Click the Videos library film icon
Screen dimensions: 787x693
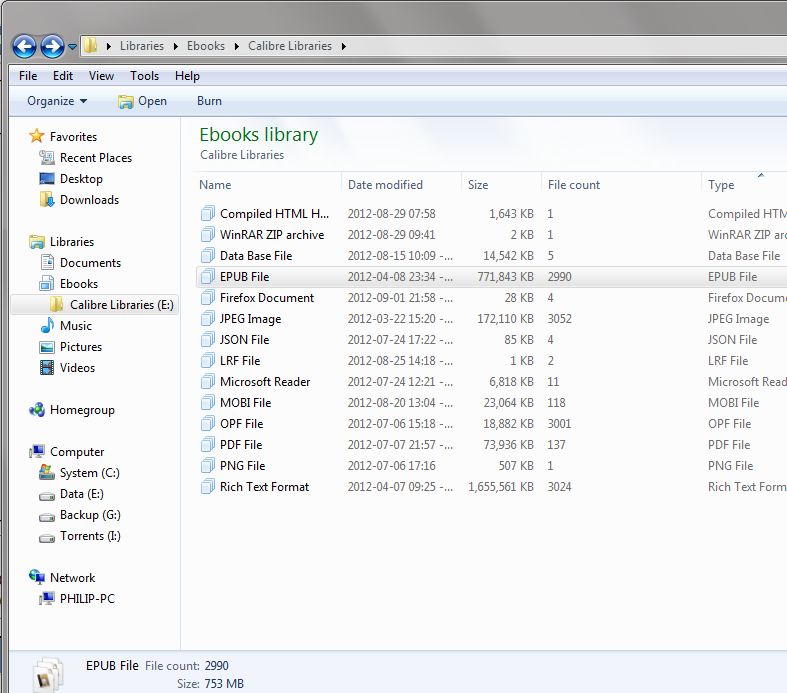[47, 367]
